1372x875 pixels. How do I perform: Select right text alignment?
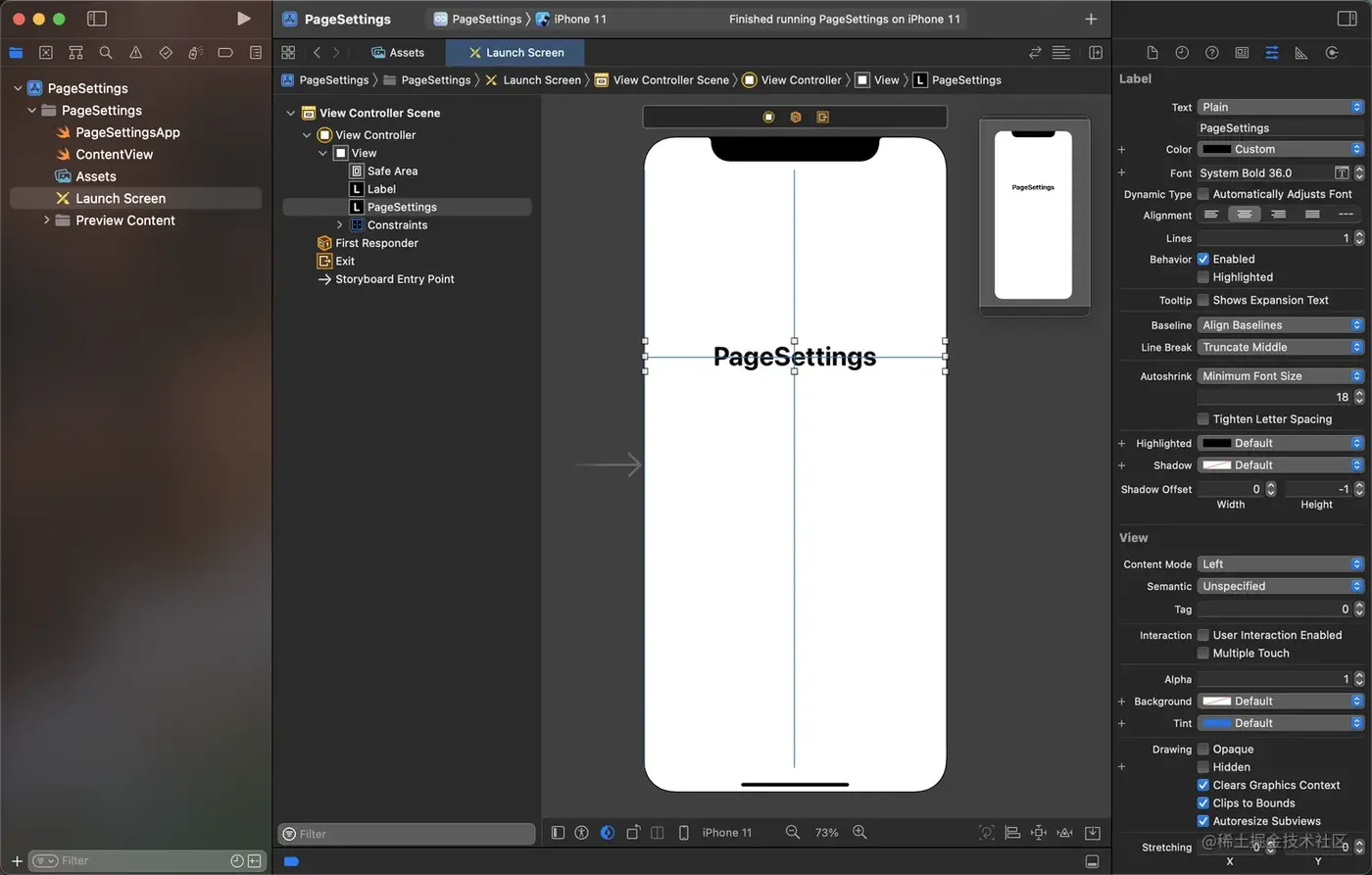1278,215
